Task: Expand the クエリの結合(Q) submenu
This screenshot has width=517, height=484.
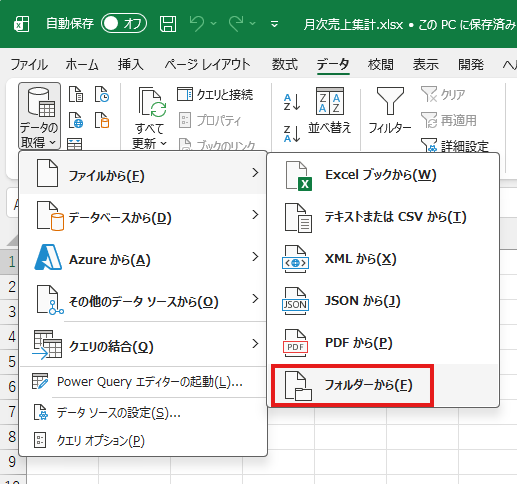Action: click(143, 344)
